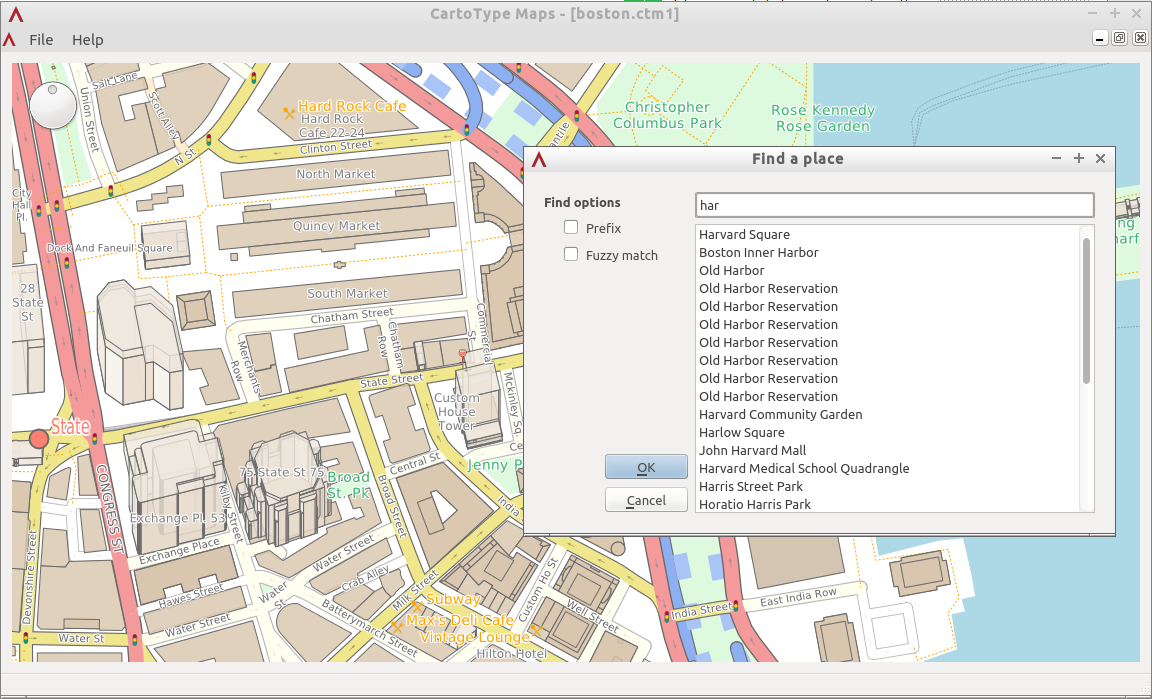Select John Harvard Mall in the list

point(752,450)
